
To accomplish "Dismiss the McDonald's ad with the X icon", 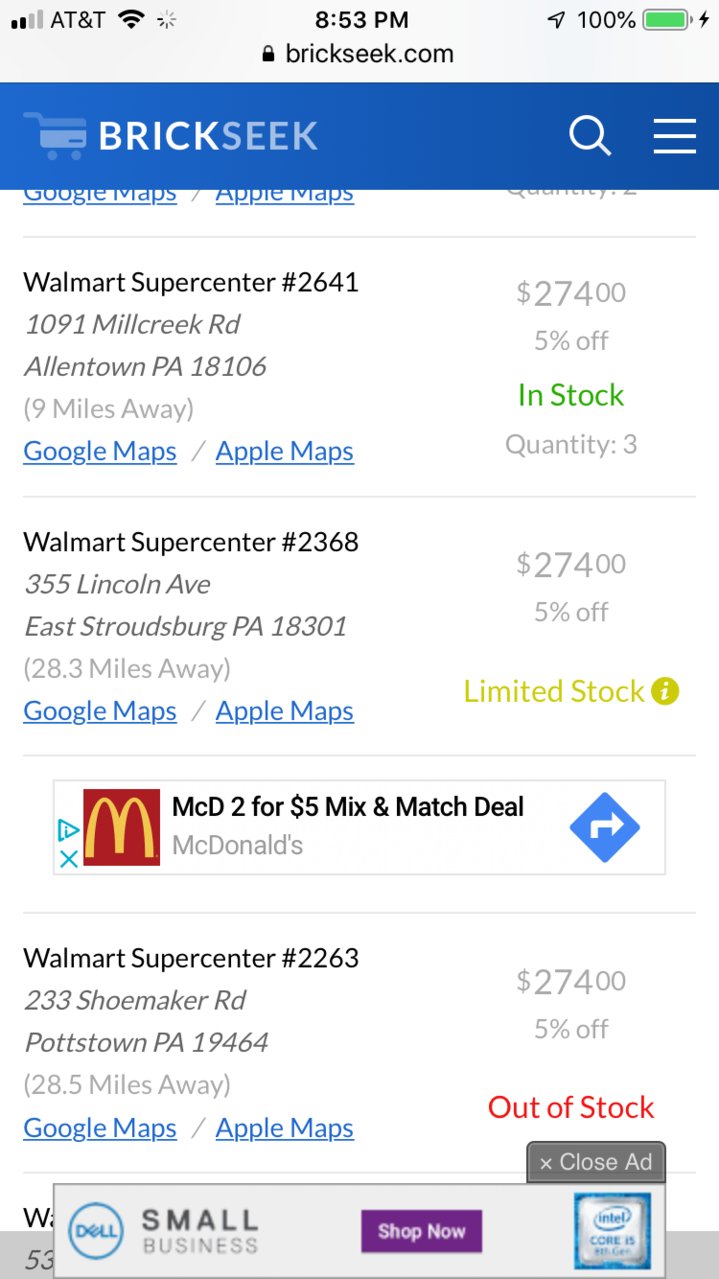I will point(67,858).
